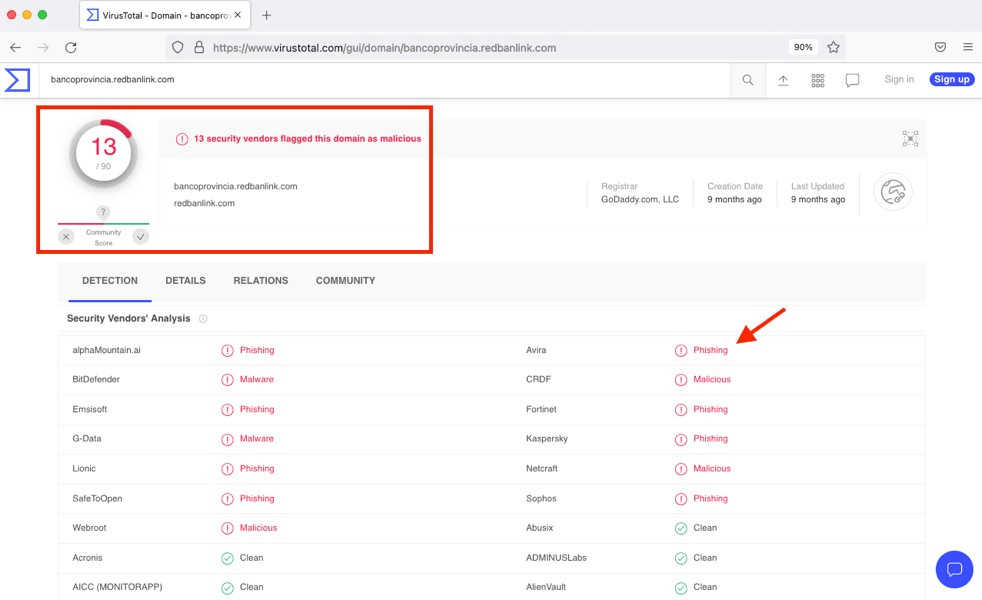Image resolution: width=982 pixels, height=600 pixels.
Task: Click the VirusTotal domain search field
Action: [x=380, y=80]
